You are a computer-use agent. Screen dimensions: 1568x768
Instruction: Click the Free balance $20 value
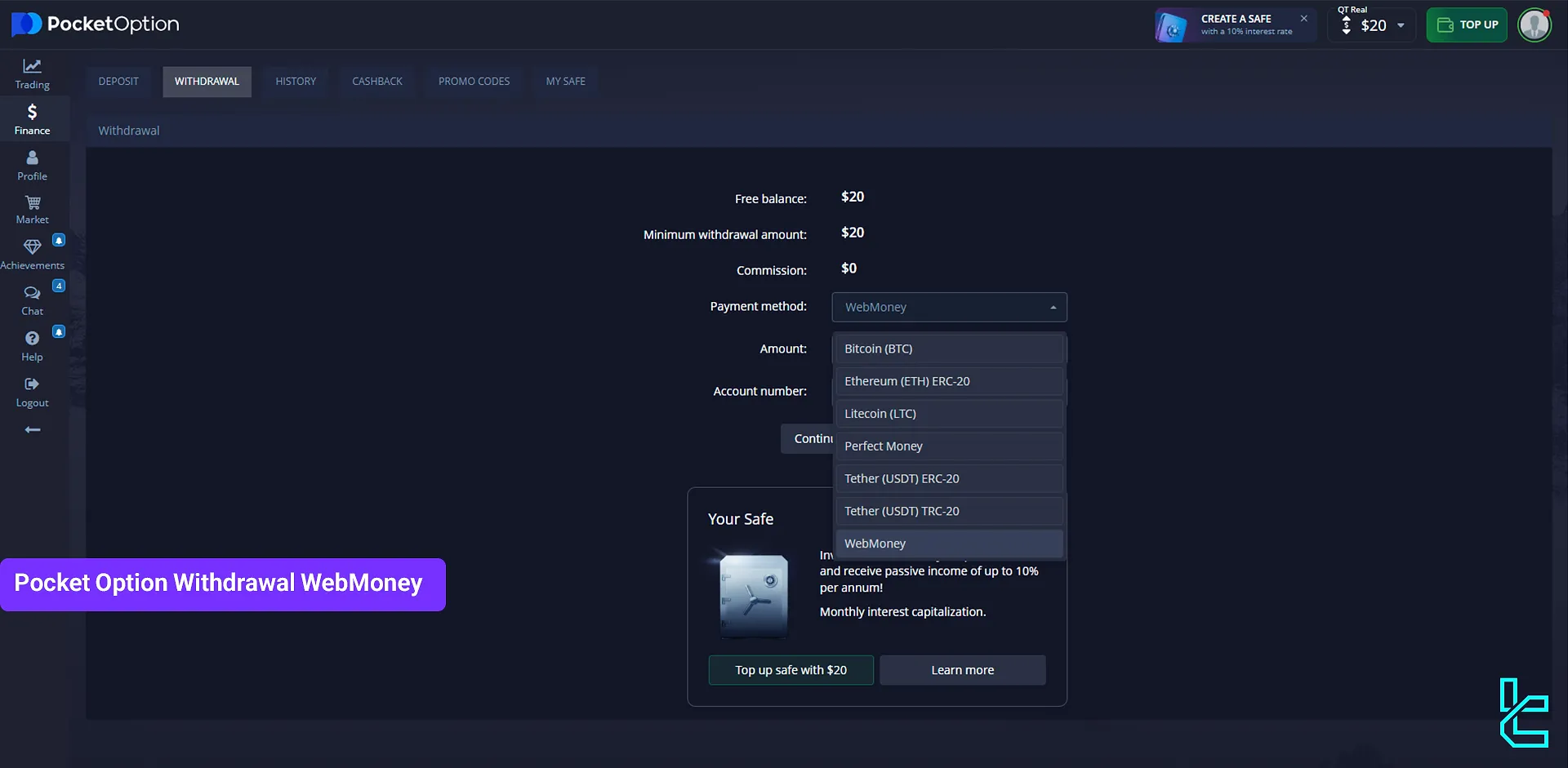coord(853,197)
